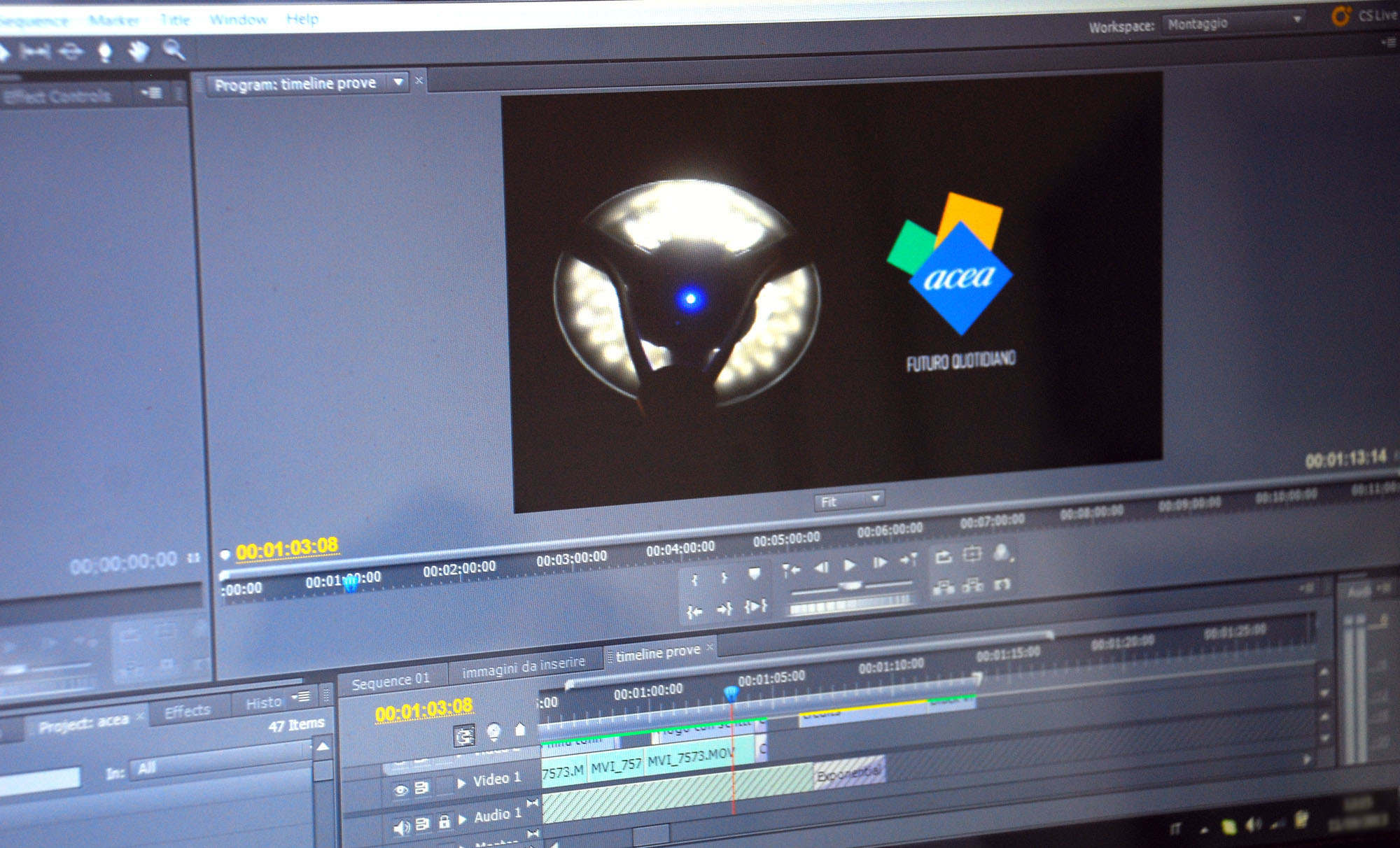This screenshot has height=848, width=1400.
Task: Open the Help menu
Action: tap(302, 19)
